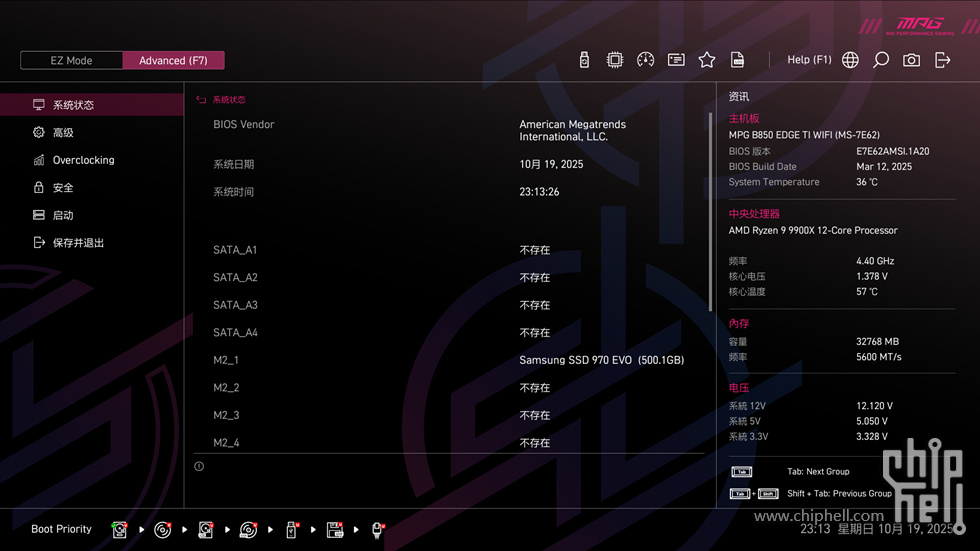Open the Overclocking menu
Image resolution: width=980 pixels, height=551 pixels.
click(83, 160)
